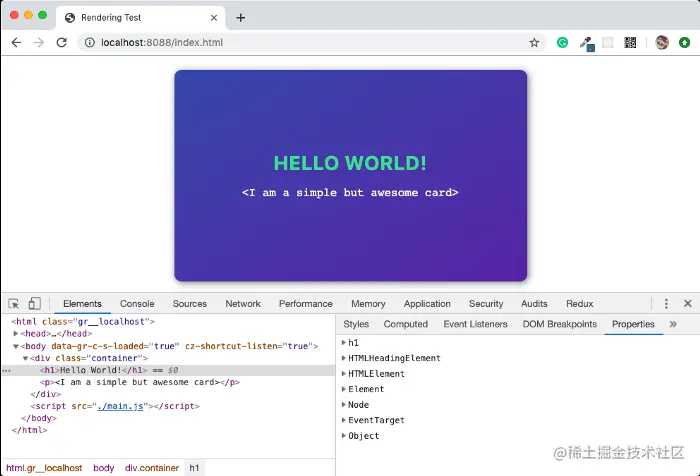The image size is (700, 476).
Task: Open the Memory tab
Action: click(x=368, y=304)
